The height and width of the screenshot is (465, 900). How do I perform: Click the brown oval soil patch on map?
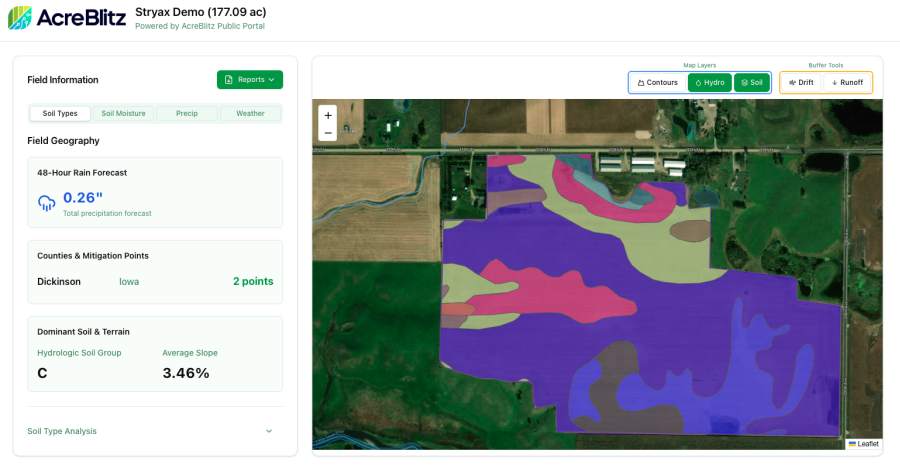click(690, 231)
